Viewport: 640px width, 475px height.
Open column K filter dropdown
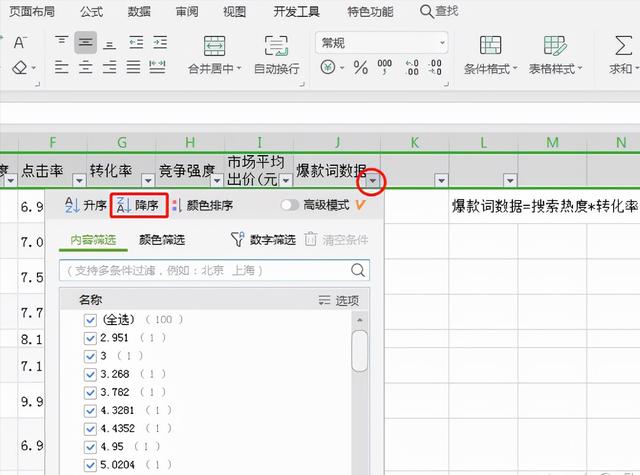click(441, 180)
